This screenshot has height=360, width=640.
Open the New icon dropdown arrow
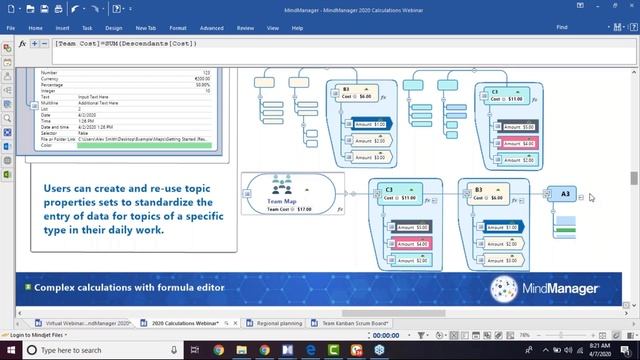tap(19, 9)
